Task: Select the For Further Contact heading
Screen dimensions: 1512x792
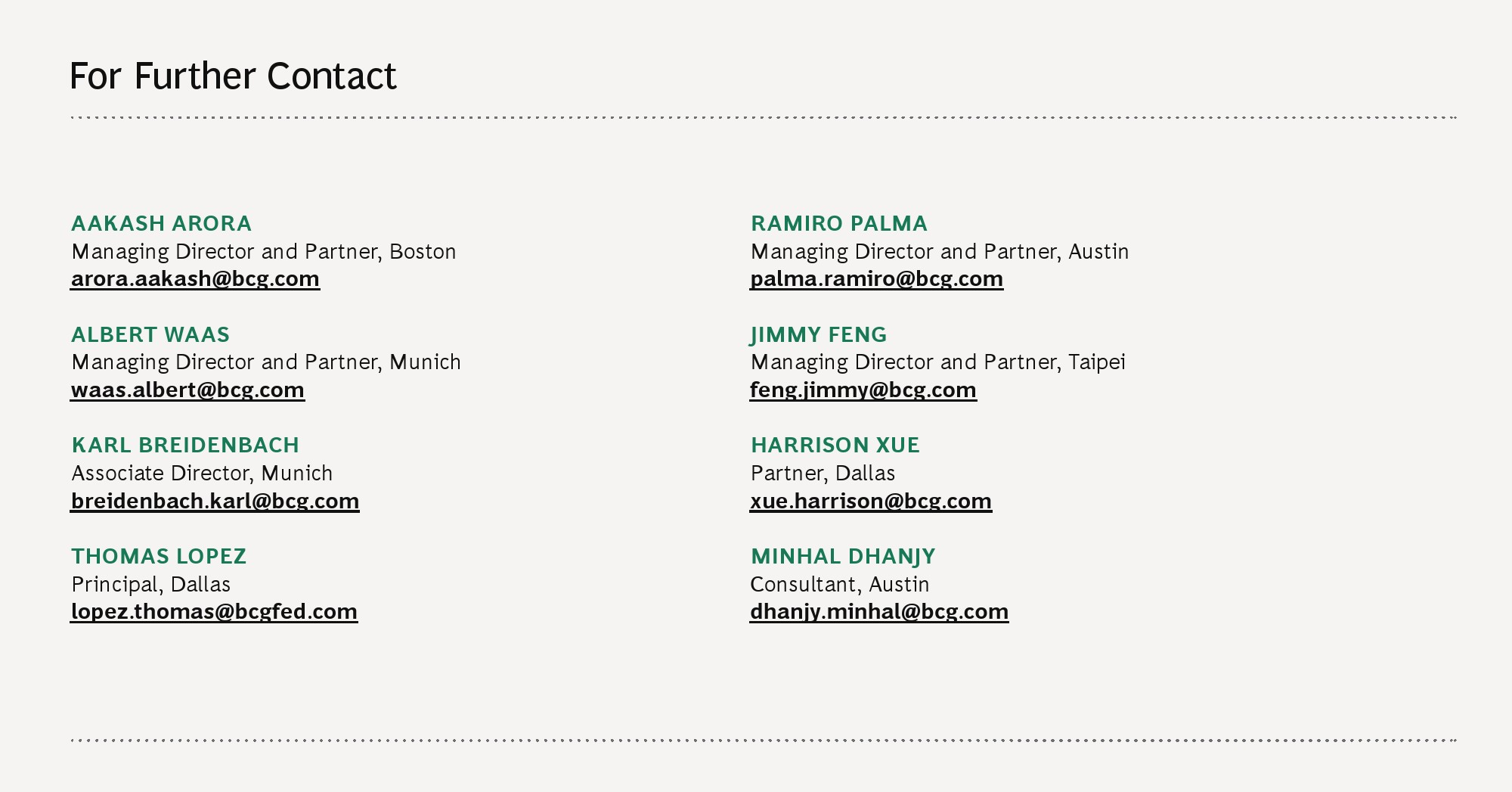Action: (233, 76)
